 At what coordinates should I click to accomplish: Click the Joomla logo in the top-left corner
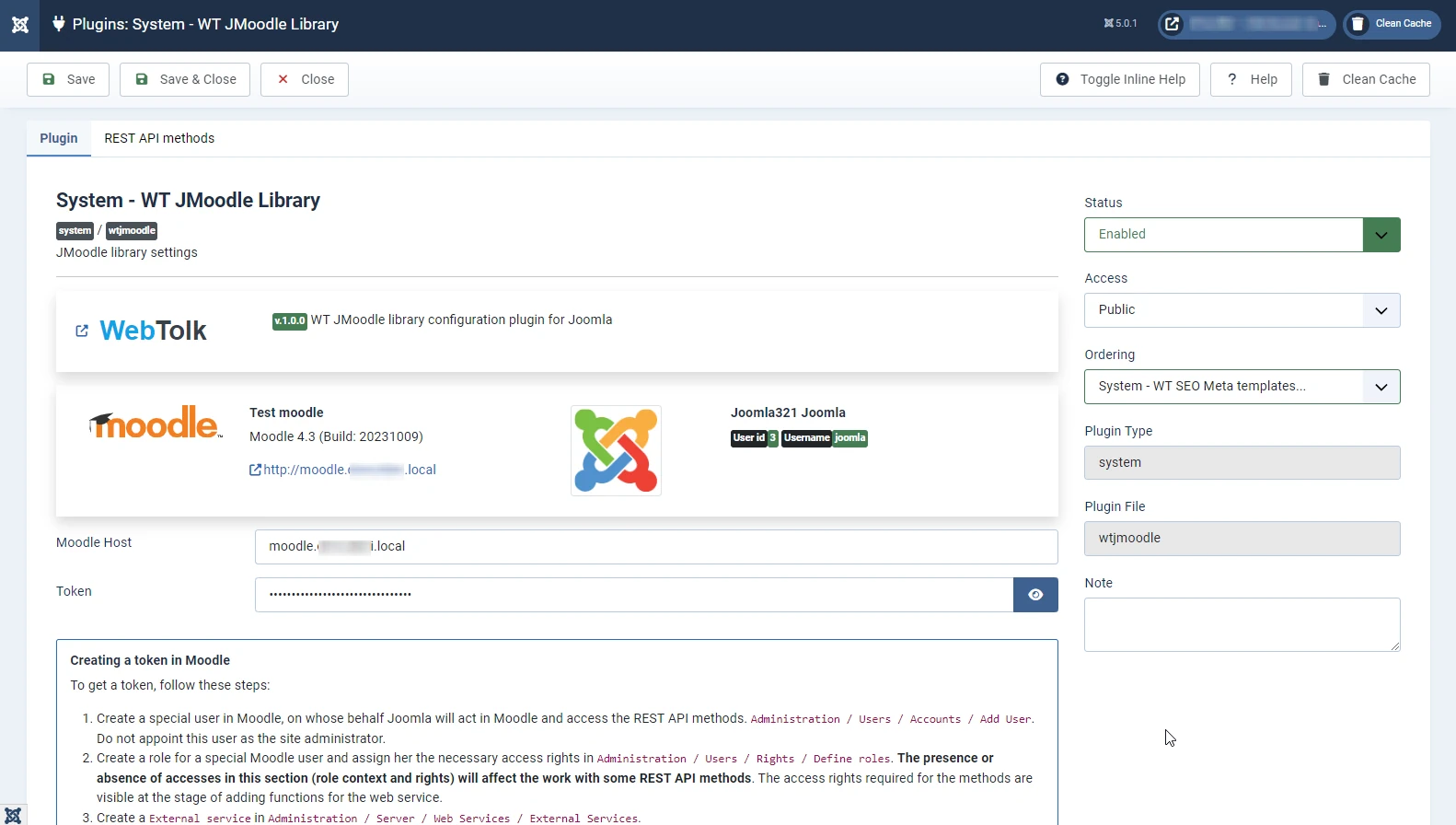[20, 25]
